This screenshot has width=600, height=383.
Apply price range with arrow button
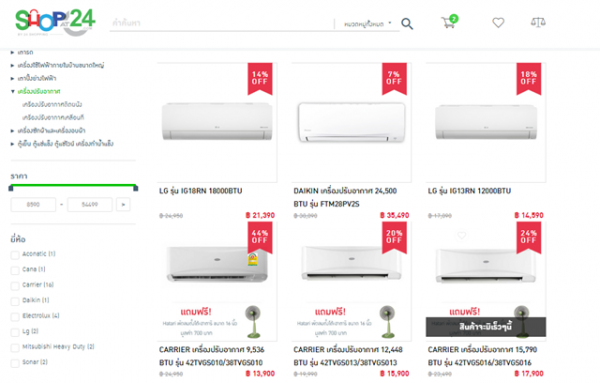[123, 204]
